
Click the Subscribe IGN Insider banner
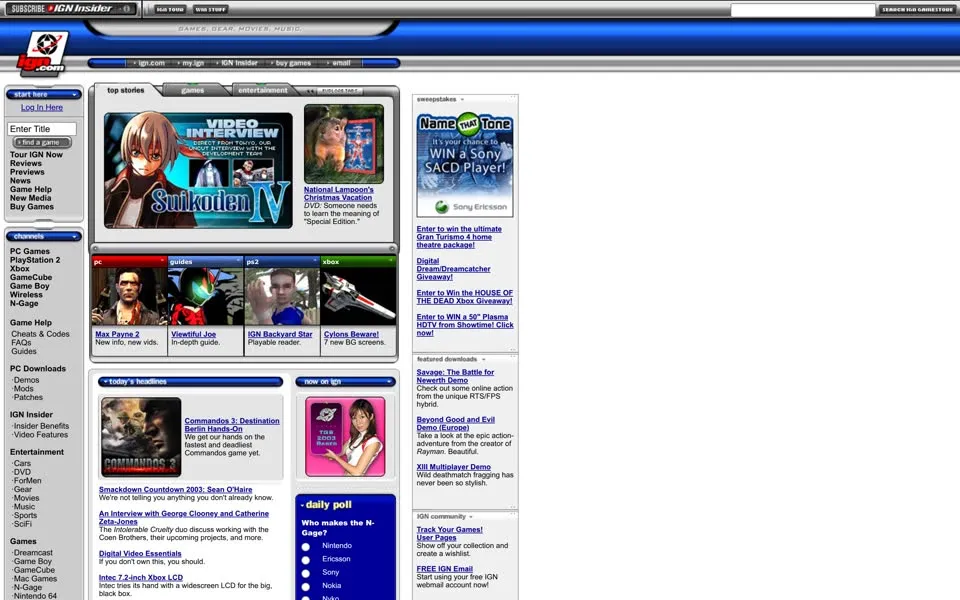tap(70, 9)
